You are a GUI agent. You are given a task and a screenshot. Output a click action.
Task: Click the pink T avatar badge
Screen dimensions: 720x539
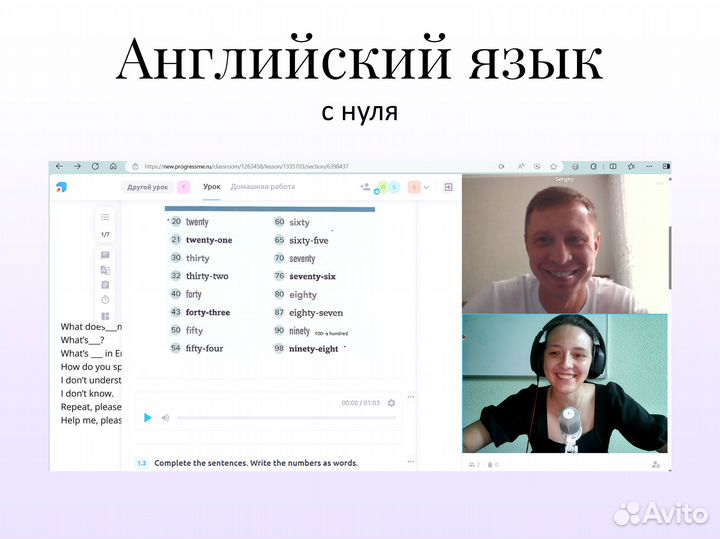tap(183, 187)
